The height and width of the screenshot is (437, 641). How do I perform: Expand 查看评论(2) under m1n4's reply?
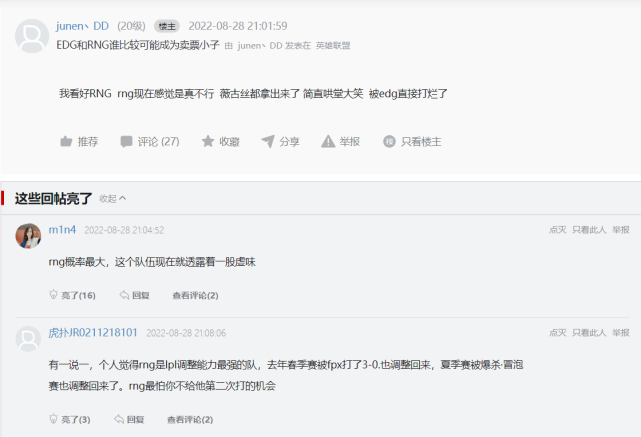195,296
